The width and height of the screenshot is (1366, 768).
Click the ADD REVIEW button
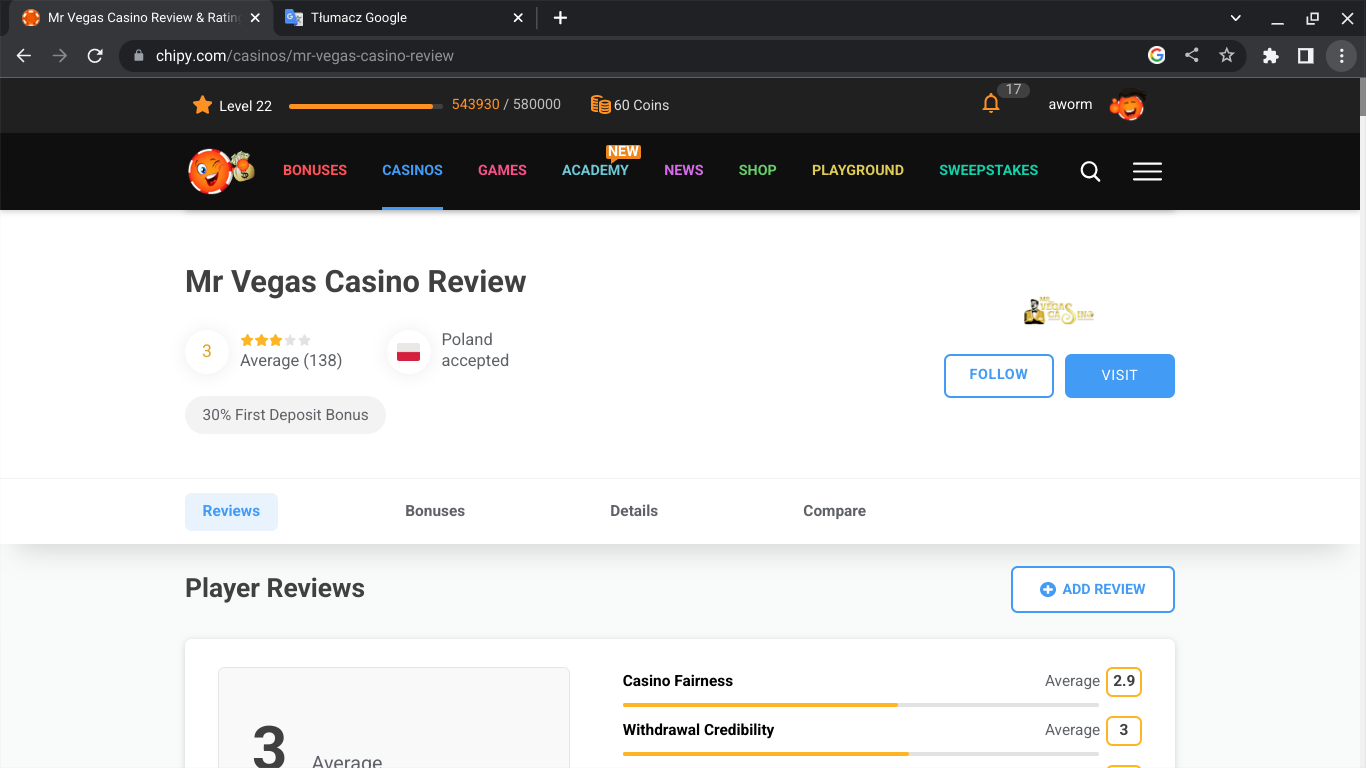tap(1092, 590)
